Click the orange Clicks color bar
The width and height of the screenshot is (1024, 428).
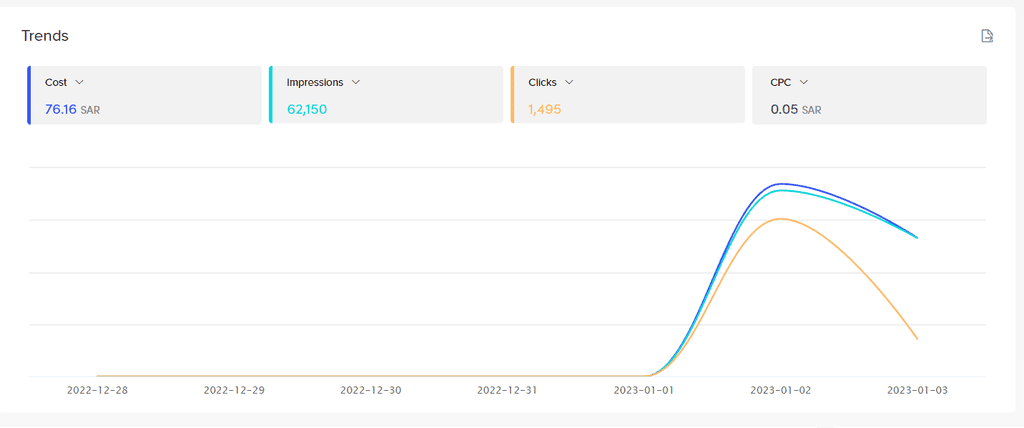[x=512, y=95]
